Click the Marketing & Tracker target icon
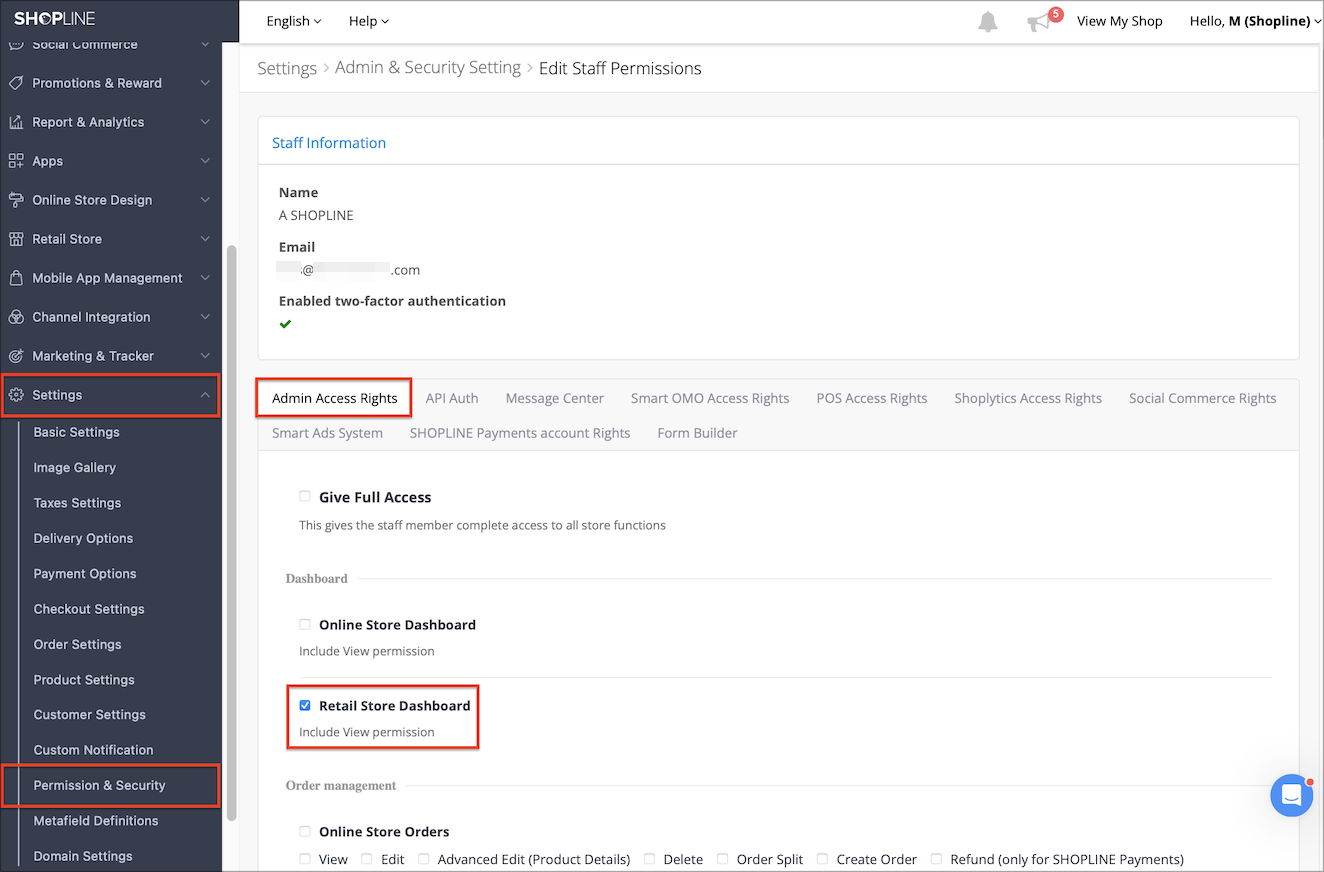 (16, 356)
